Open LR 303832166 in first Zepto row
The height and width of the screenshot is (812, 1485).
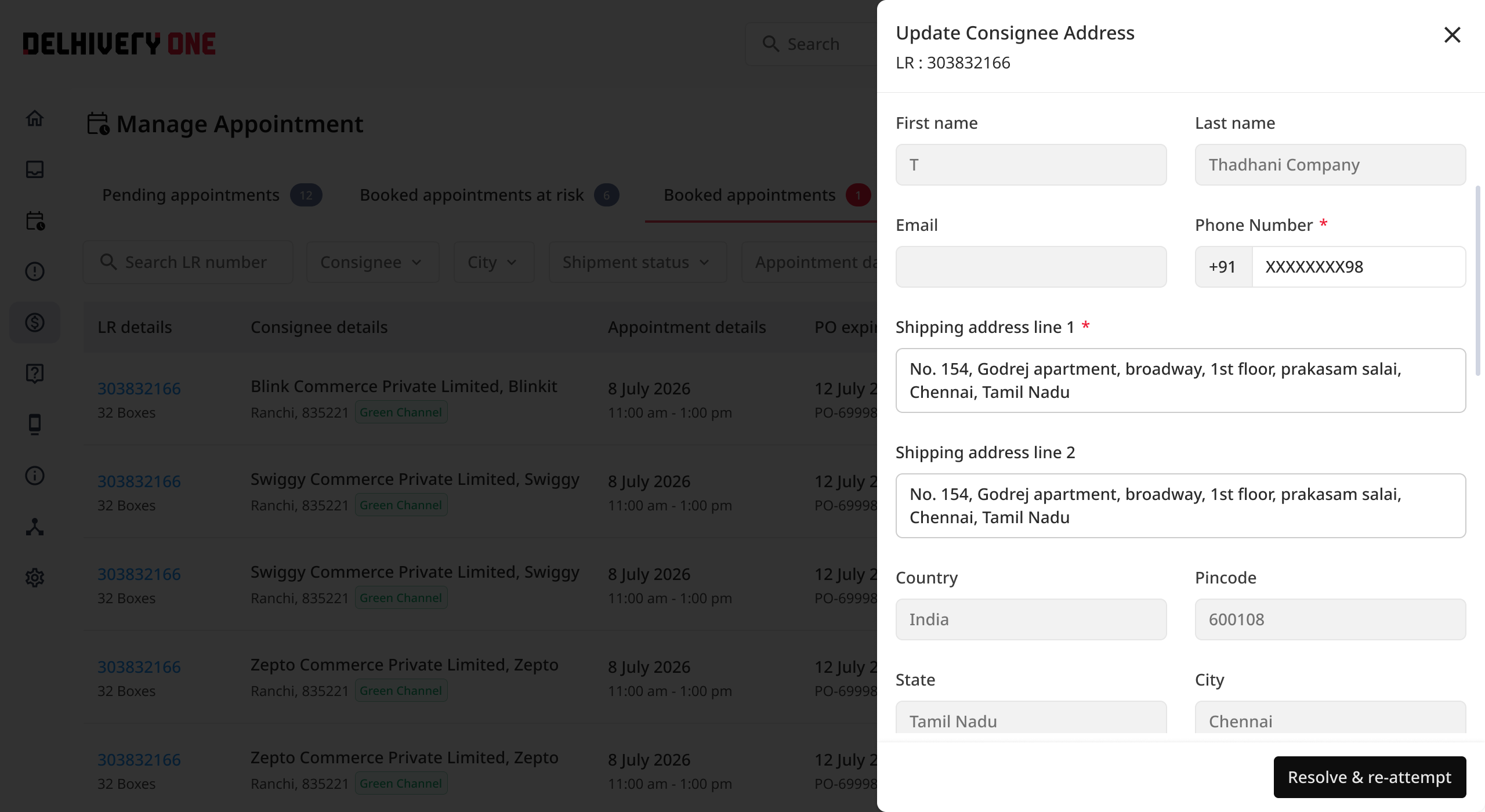(139, 667)
